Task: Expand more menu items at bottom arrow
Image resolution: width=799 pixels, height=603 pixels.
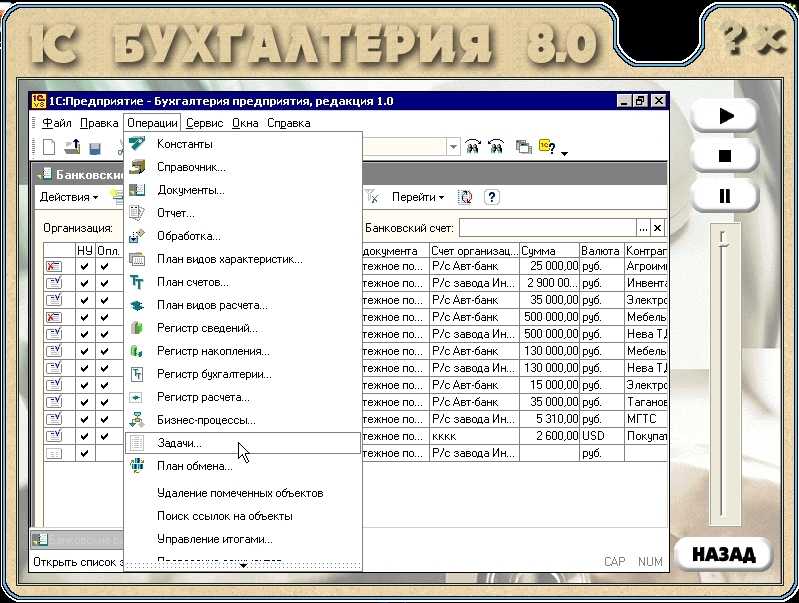Action: point(243,565)
